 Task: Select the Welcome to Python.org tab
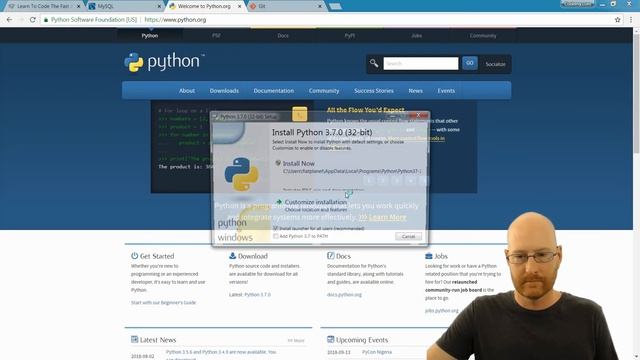pyautogui.click(x=205, y=6)
